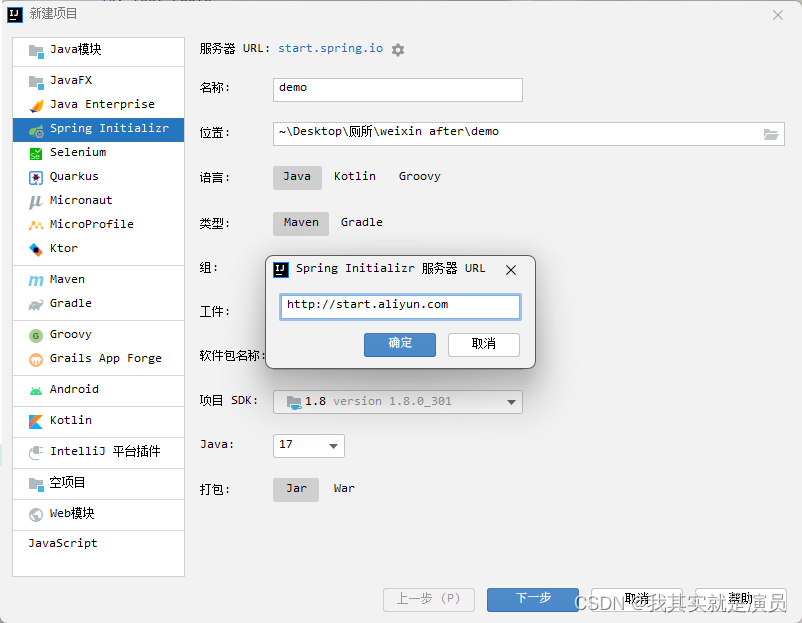Image resolution: width=802 pixels, height=623 pixels.
Task: Click the 空项目 folder icon
Action: (36, 484)
